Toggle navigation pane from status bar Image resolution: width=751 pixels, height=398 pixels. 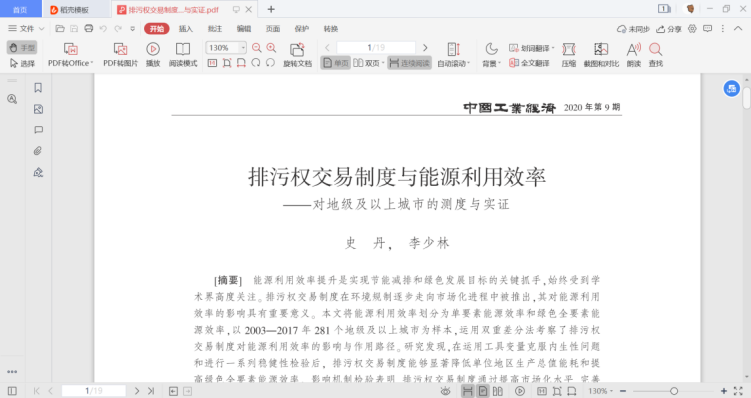[12, 391]
